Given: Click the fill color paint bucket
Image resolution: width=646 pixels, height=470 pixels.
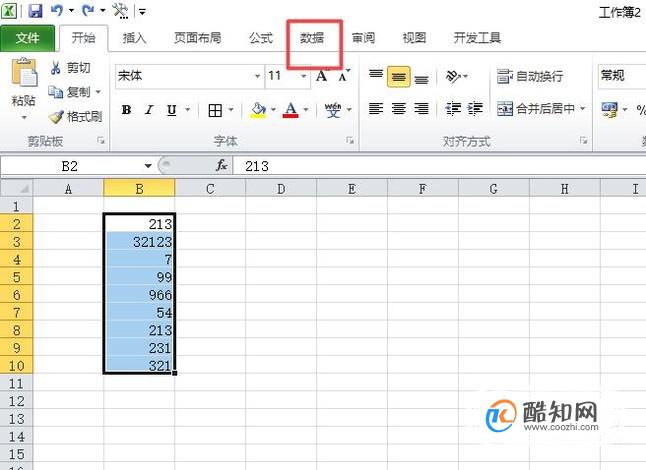Looking at the screenshot, I should coord(258,110).
